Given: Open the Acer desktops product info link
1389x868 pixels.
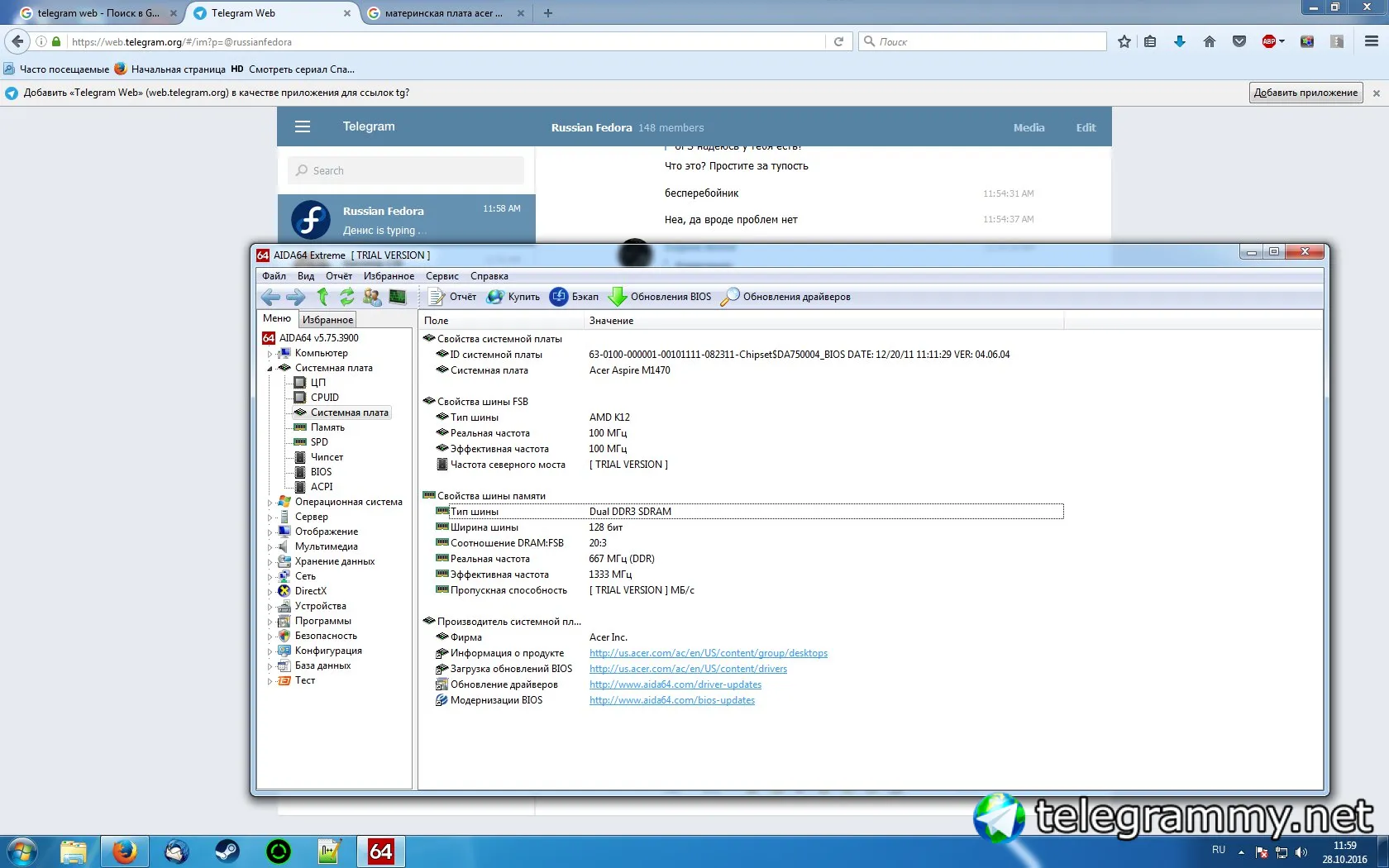Looking at the screenshot, I should (x=709, y=653).
